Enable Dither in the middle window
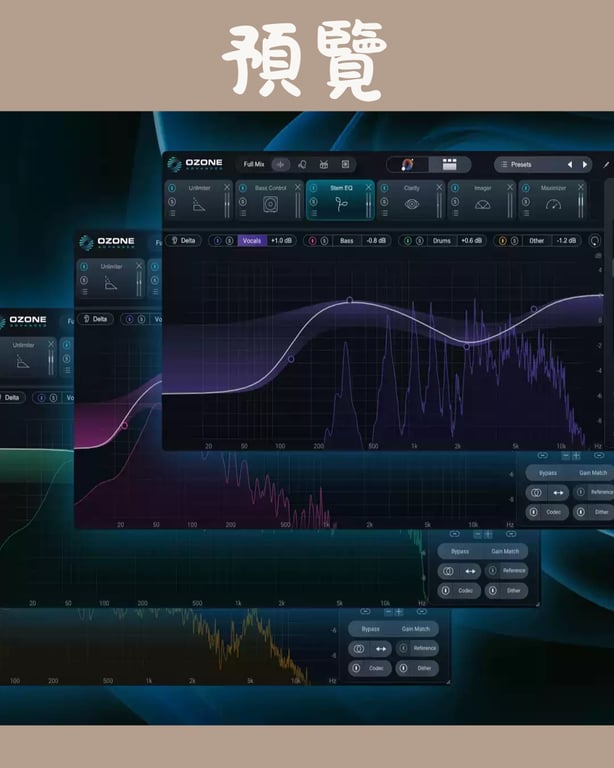This screenshot has width=614, height=768. tap(506, 590)
